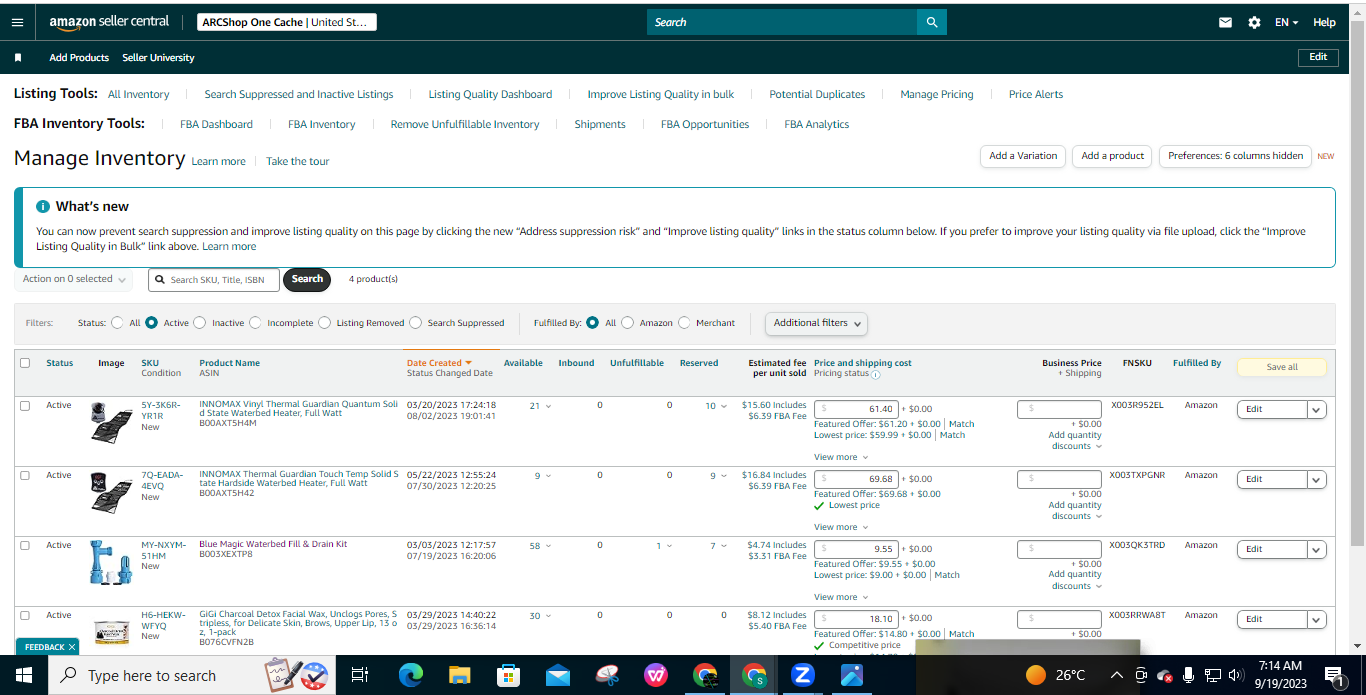Check the box for SKU H6-HEKW-WFYQ

pyautogui.click(x=25, y=615)
